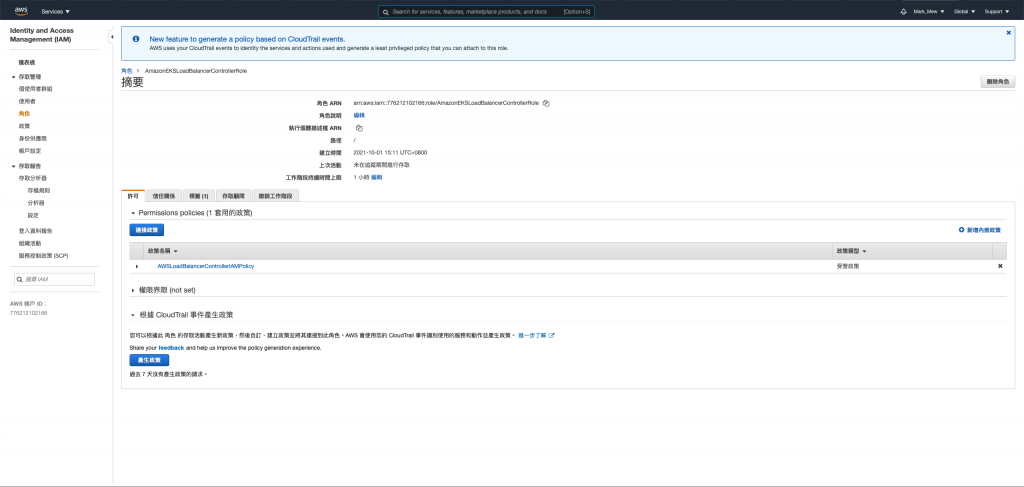Collapse the Permissions policies section
The width and height of the screenshot is (1024, 487).
click(x=133, y=213)
